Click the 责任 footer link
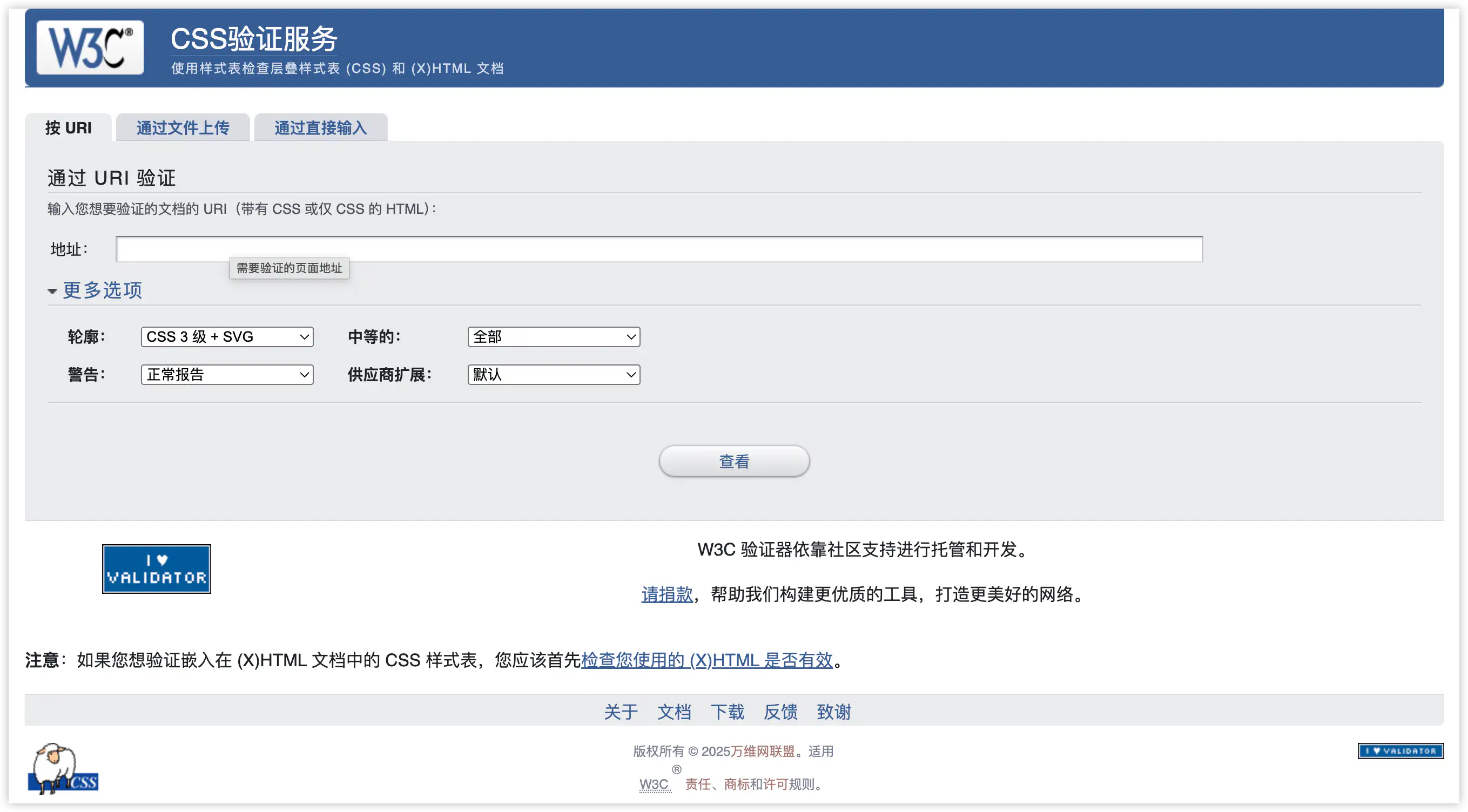The width and height of the screenshot is (1468, 812). [697, 784]
